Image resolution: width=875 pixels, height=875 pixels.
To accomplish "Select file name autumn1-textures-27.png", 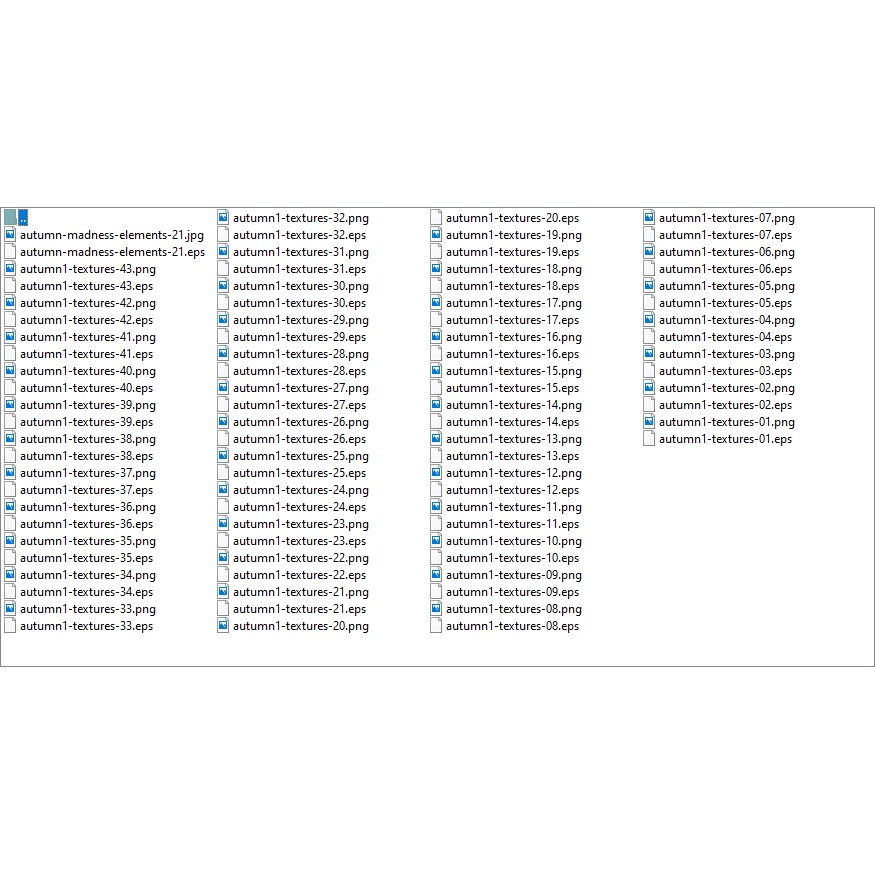I will (x=301, y=388).
